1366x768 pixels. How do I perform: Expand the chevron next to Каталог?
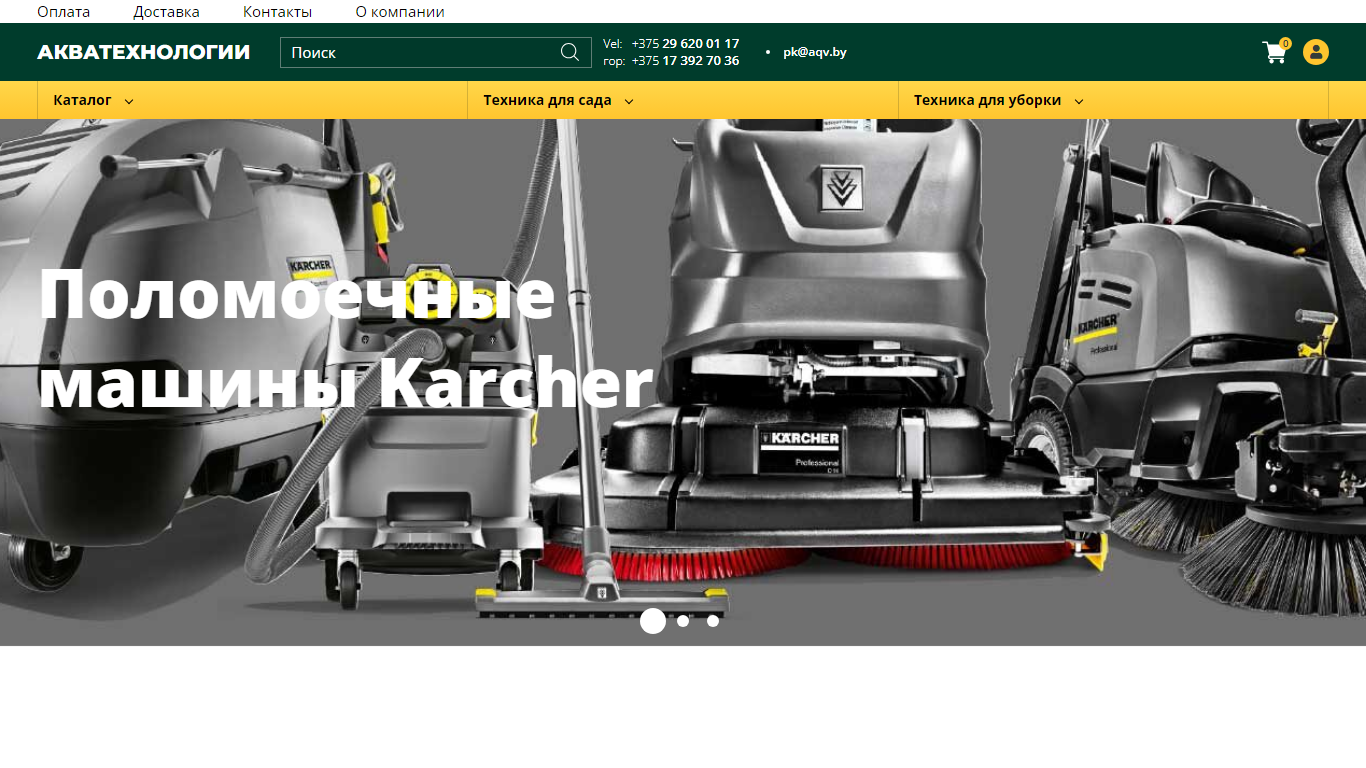point(129,101)
